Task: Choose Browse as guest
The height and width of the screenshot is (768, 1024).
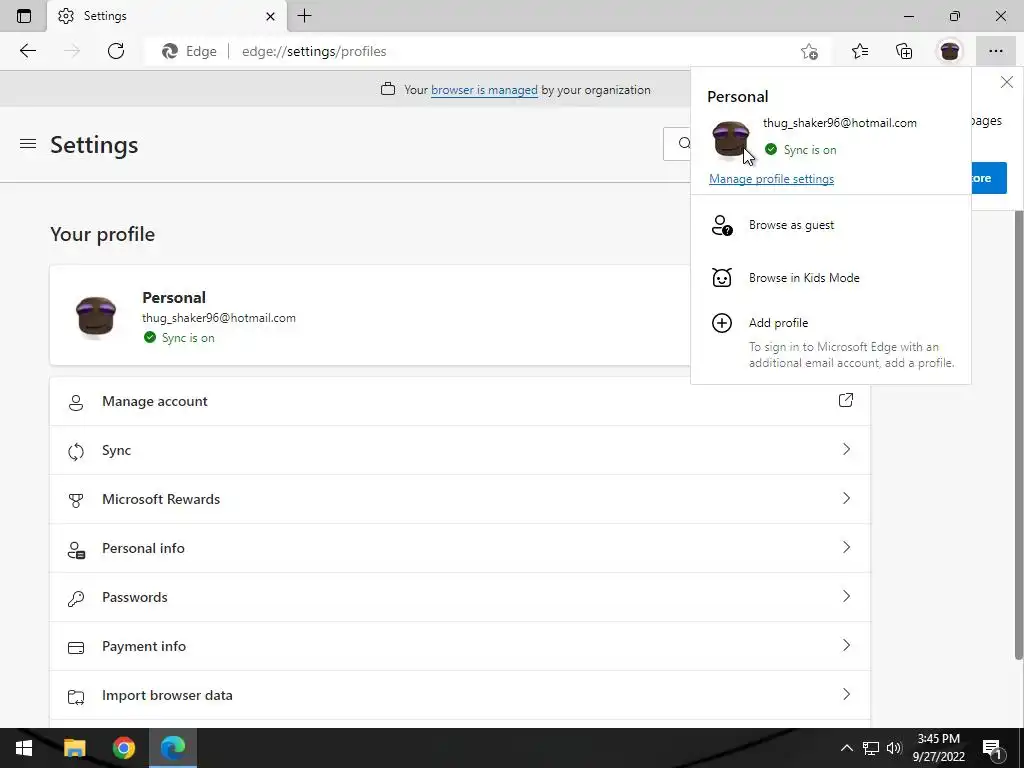Action: coord(831,225)
